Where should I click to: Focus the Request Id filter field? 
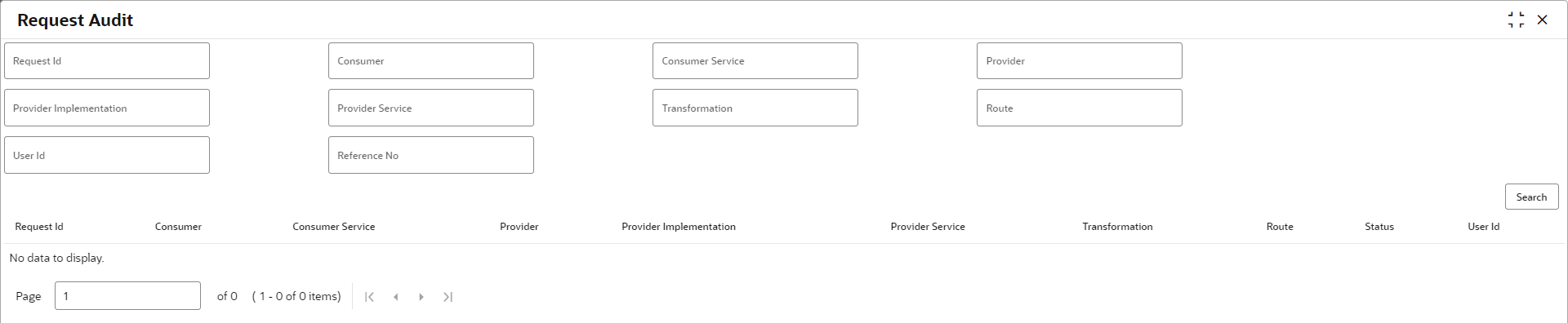pyautogui.click(x=107, y=61)
